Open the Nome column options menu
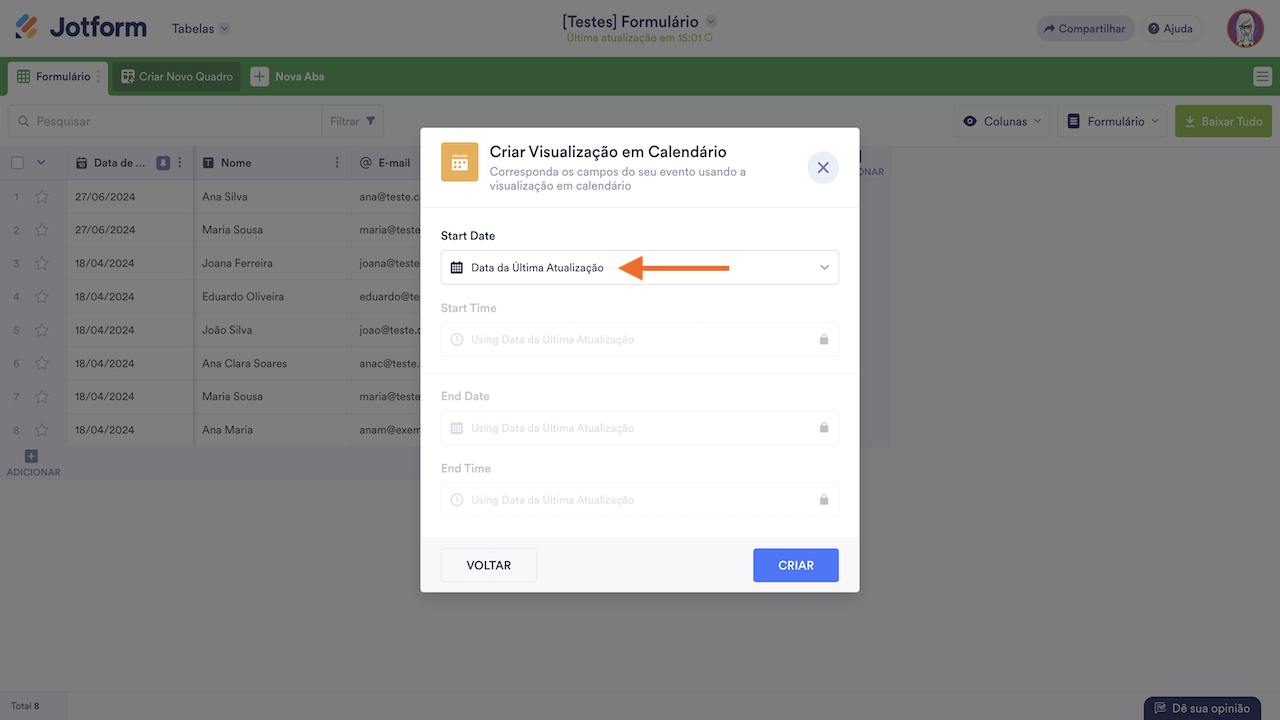This screenshot has width=1280, height=720. pos(337,163)
